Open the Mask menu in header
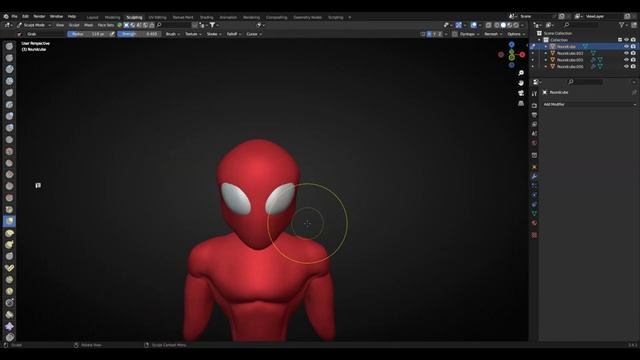The image size is (640, 360). tap(89, 25)
